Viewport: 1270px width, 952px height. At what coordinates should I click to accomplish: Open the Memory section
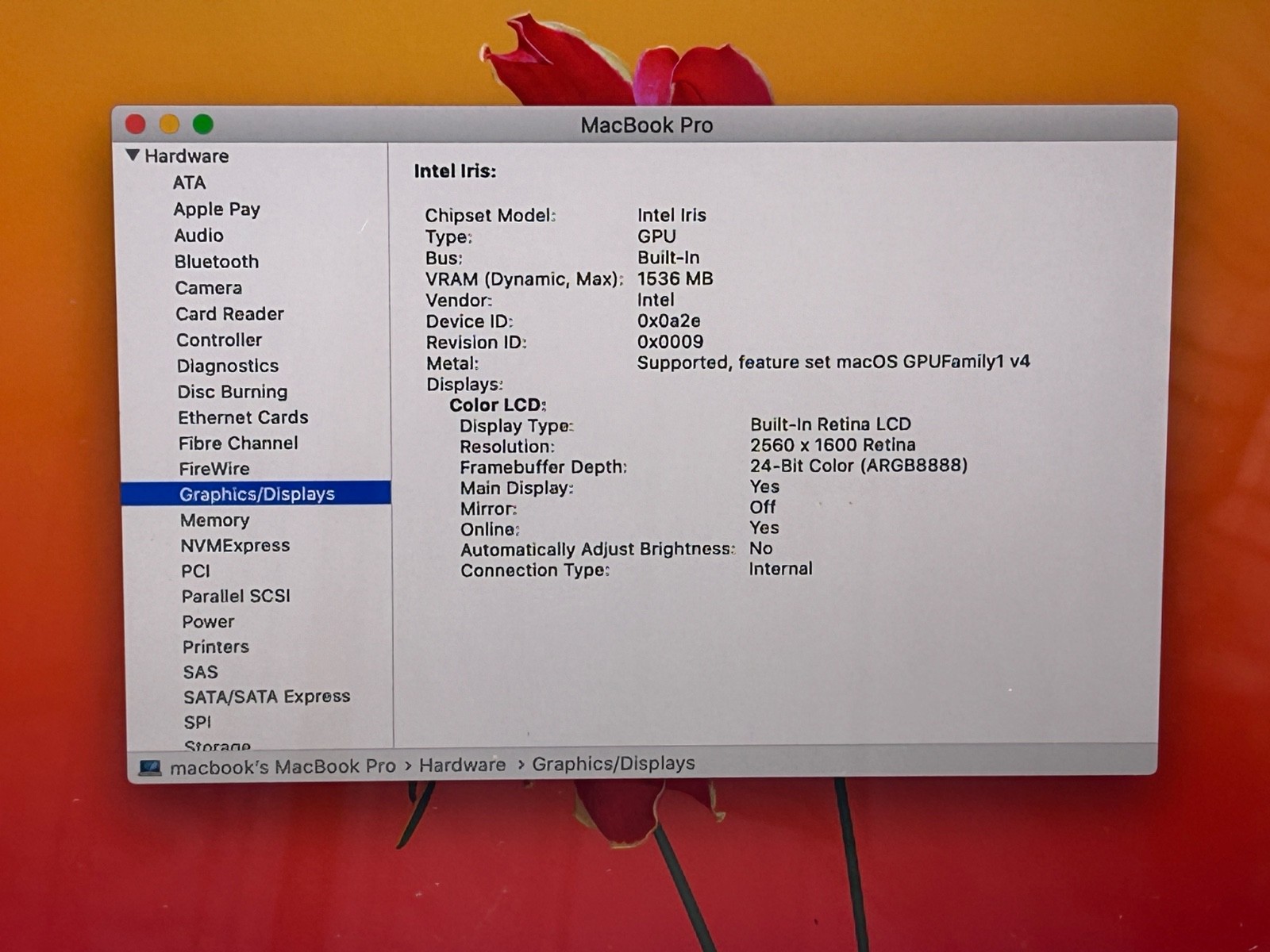coord(214,520)
